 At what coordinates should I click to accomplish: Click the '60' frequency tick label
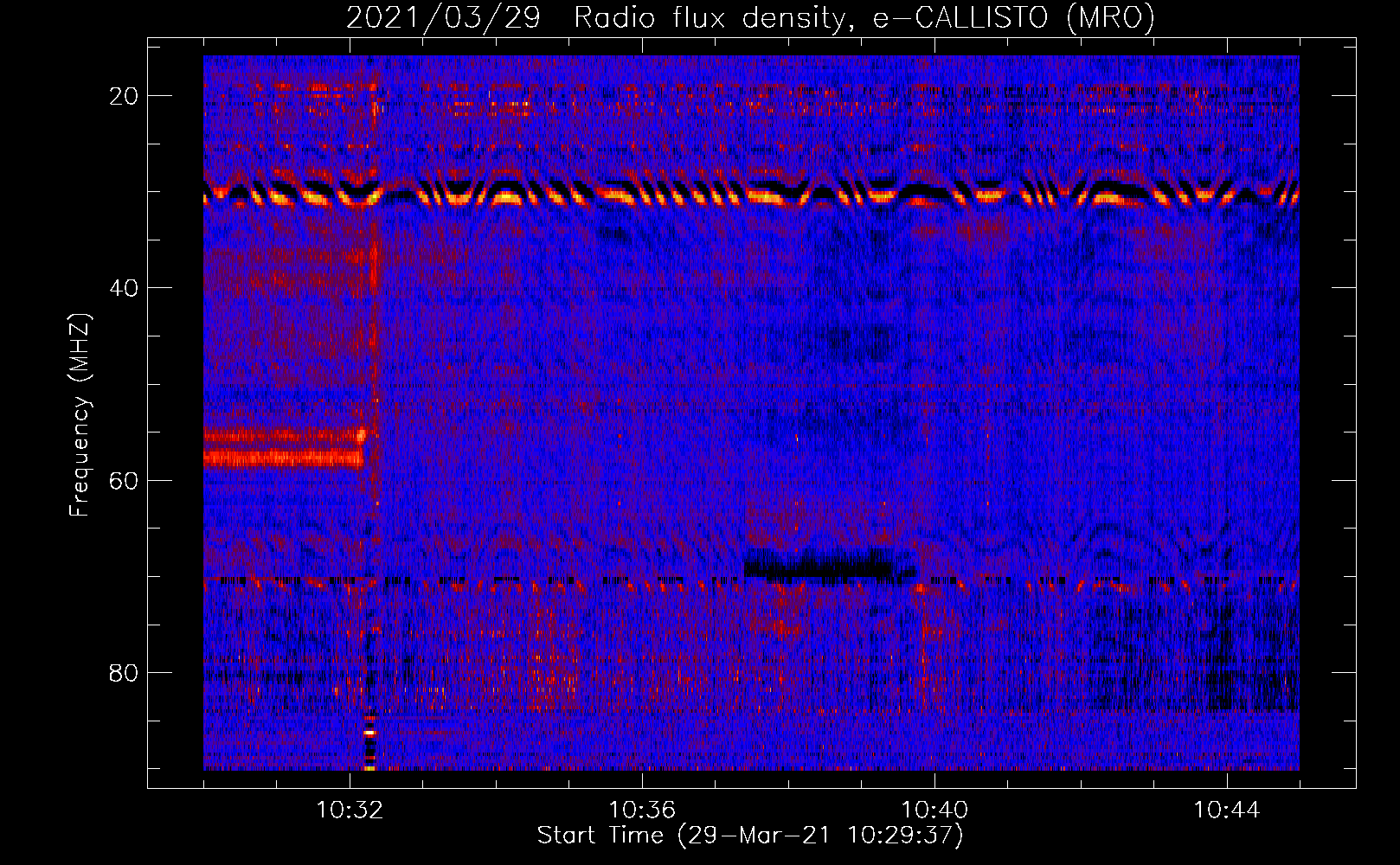(124, 480)
